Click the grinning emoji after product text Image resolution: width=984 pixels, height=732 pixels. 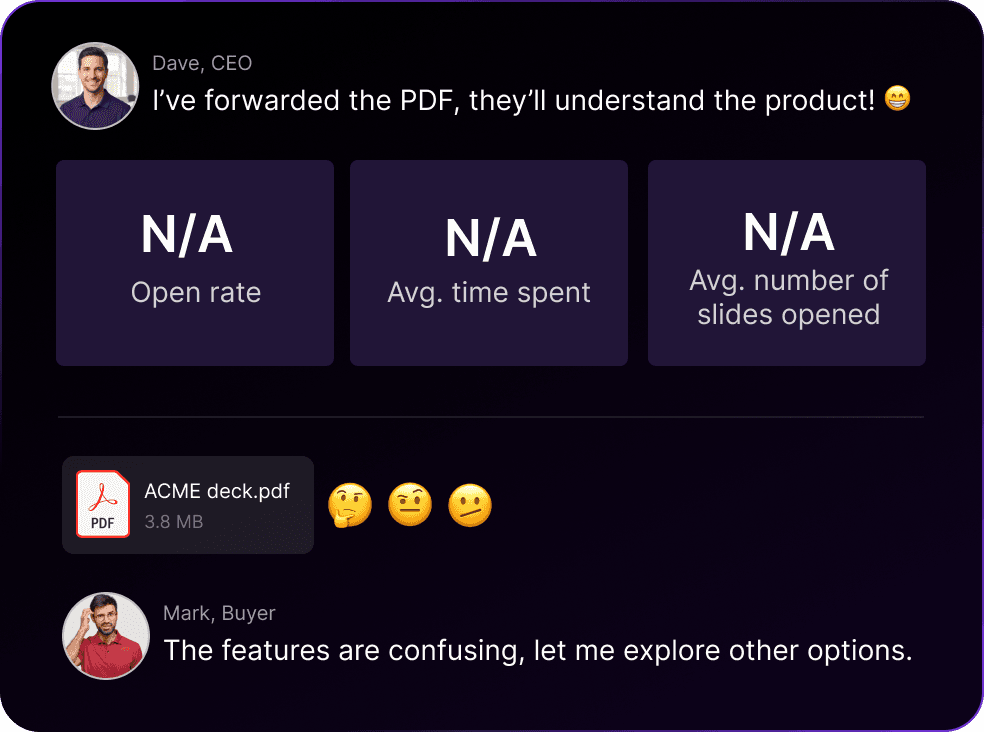[897, 99]
